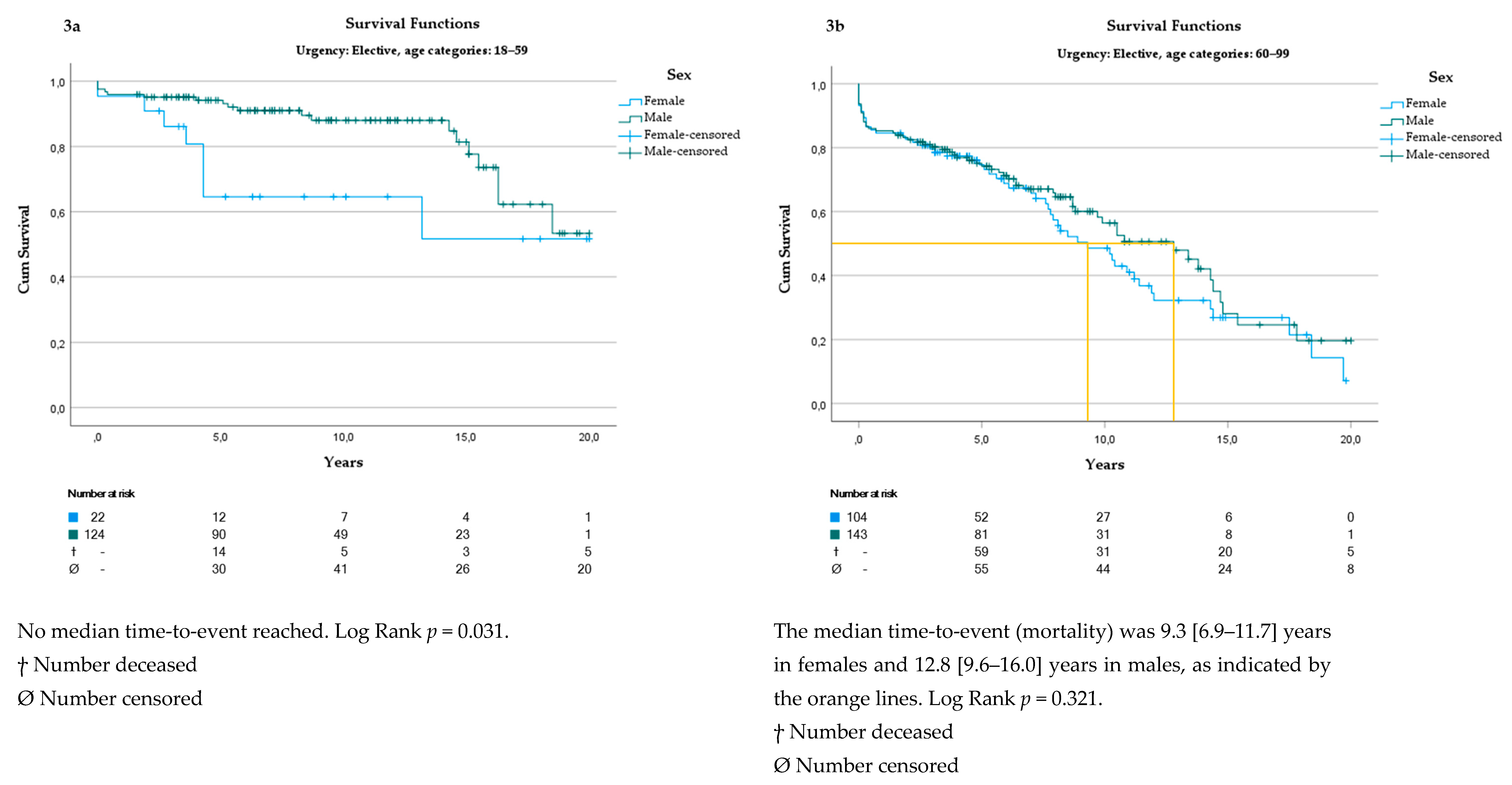Click the Ø censored symbol in 3b risk table

coord(836,568)
